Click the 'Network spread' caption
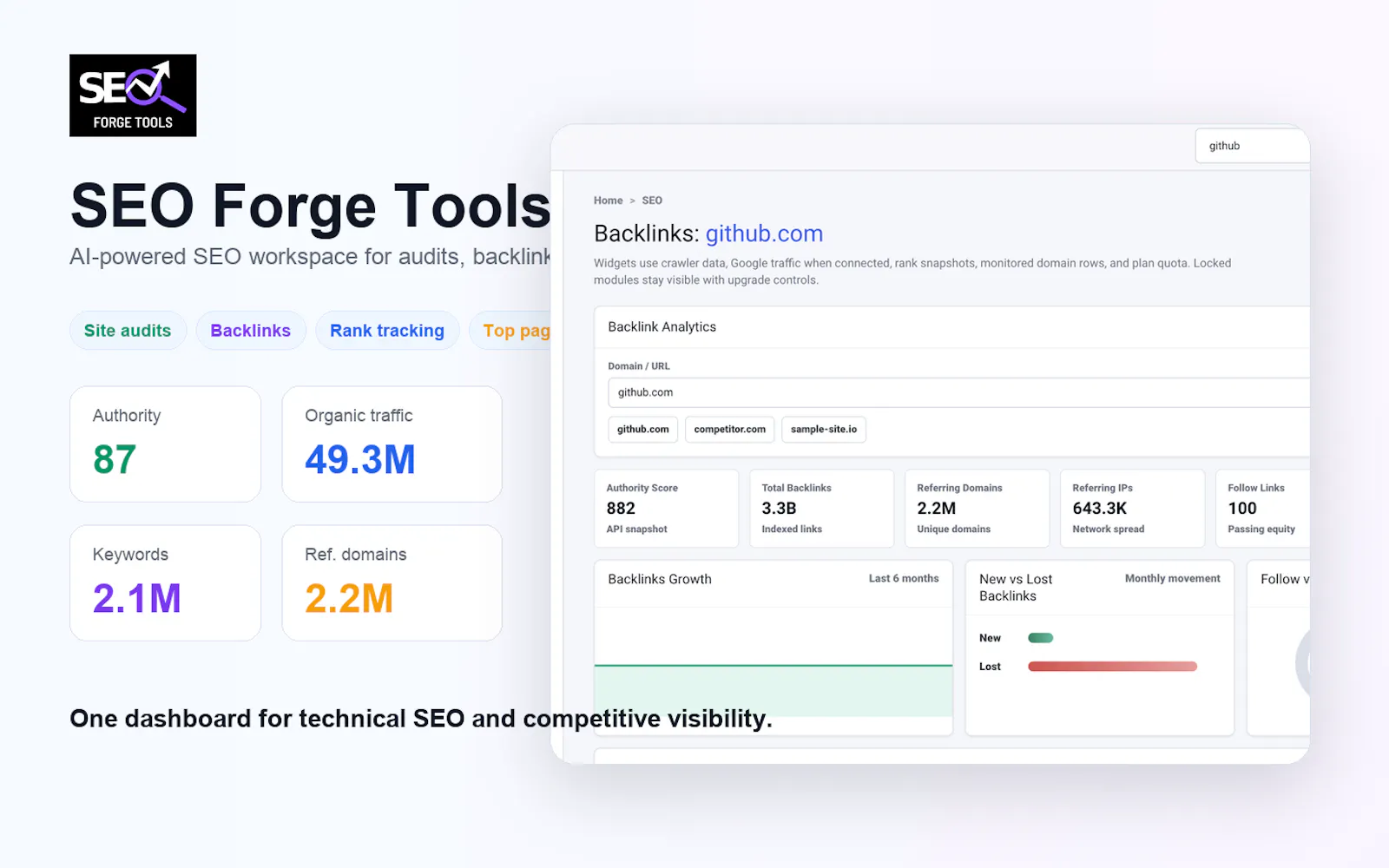The width and height of the screenshot is (1389, 868). (x=1108, y=529)
